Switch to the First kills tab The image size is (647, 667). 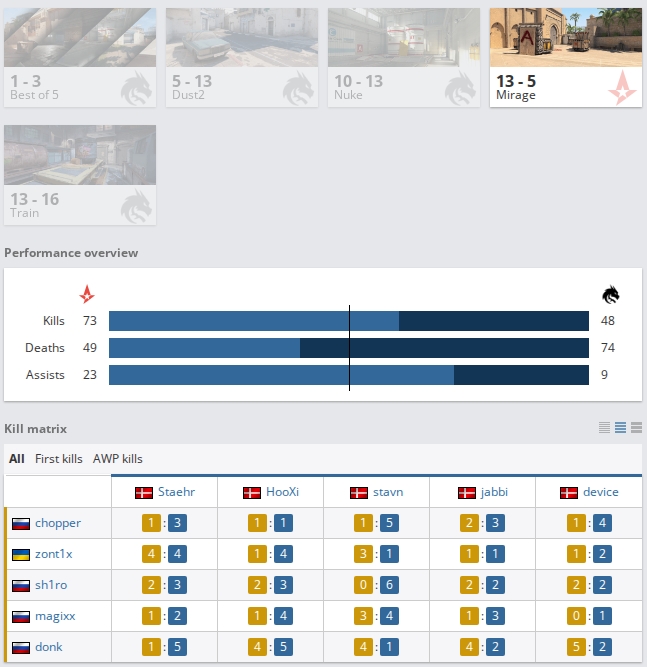59,459
